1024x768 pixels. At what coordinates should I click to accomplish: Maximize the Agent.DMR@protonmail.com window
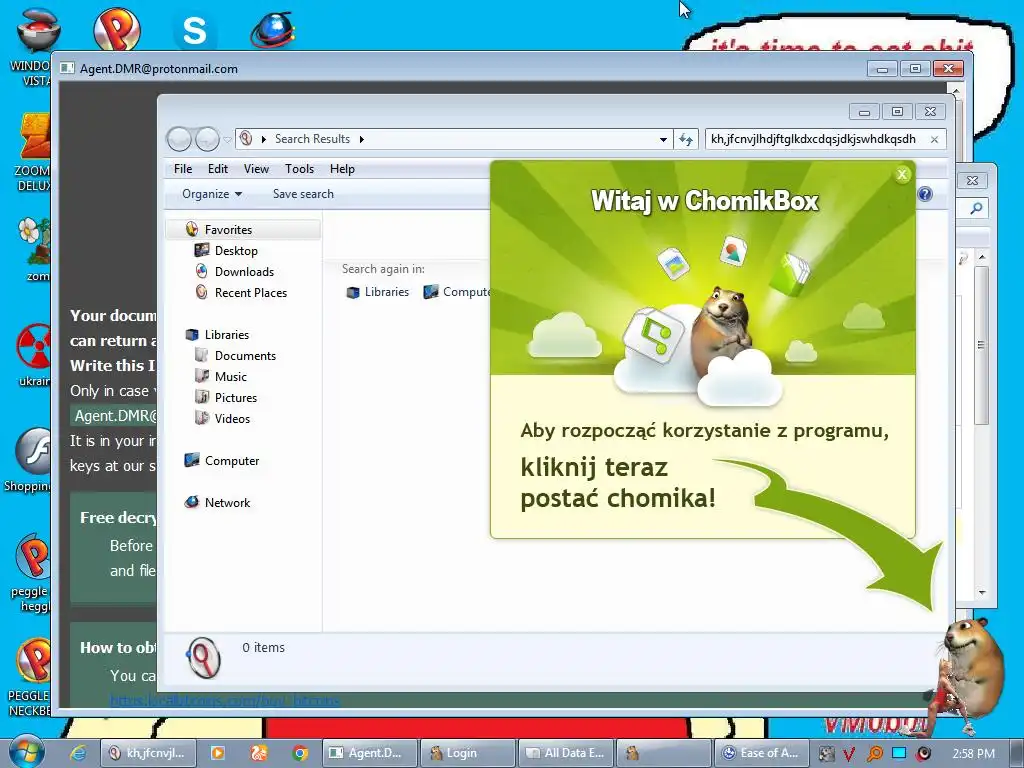point(915,69)
